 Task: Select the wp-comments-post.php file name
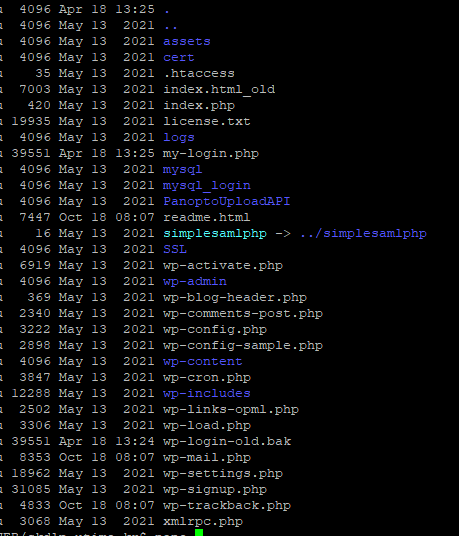tap(243, 313)
